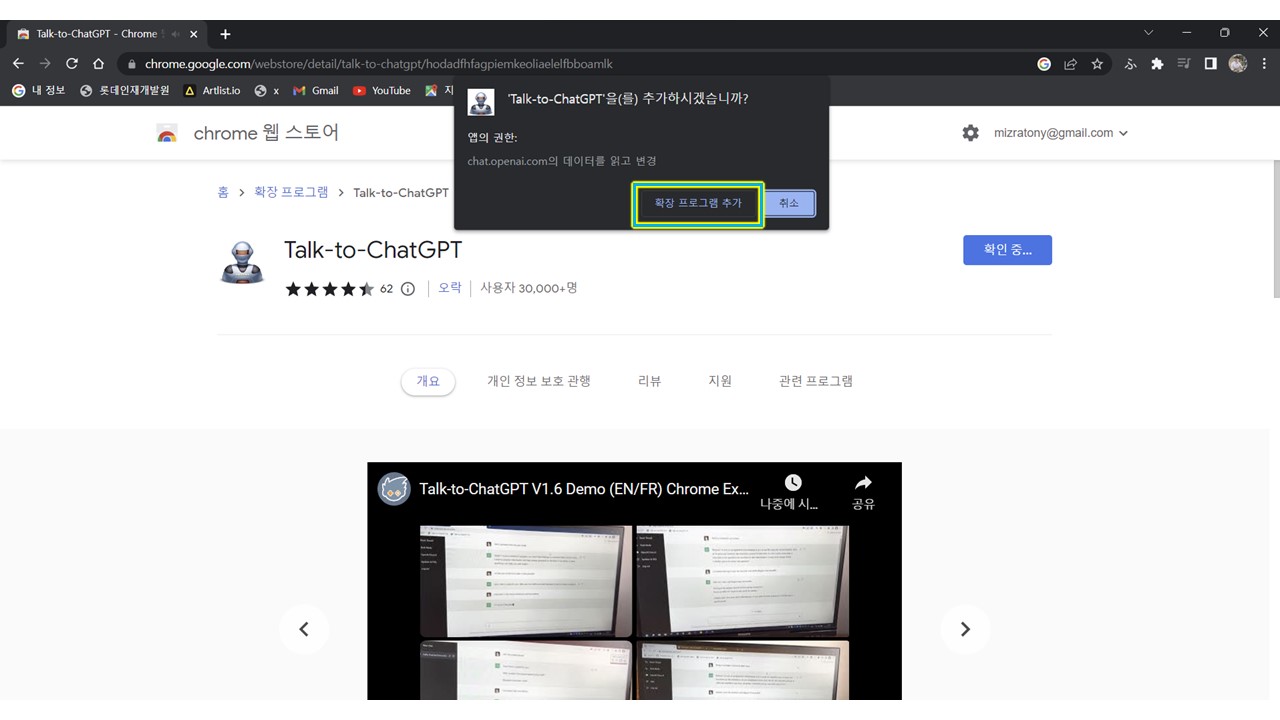Open the rating info icon

coord(407,289)
